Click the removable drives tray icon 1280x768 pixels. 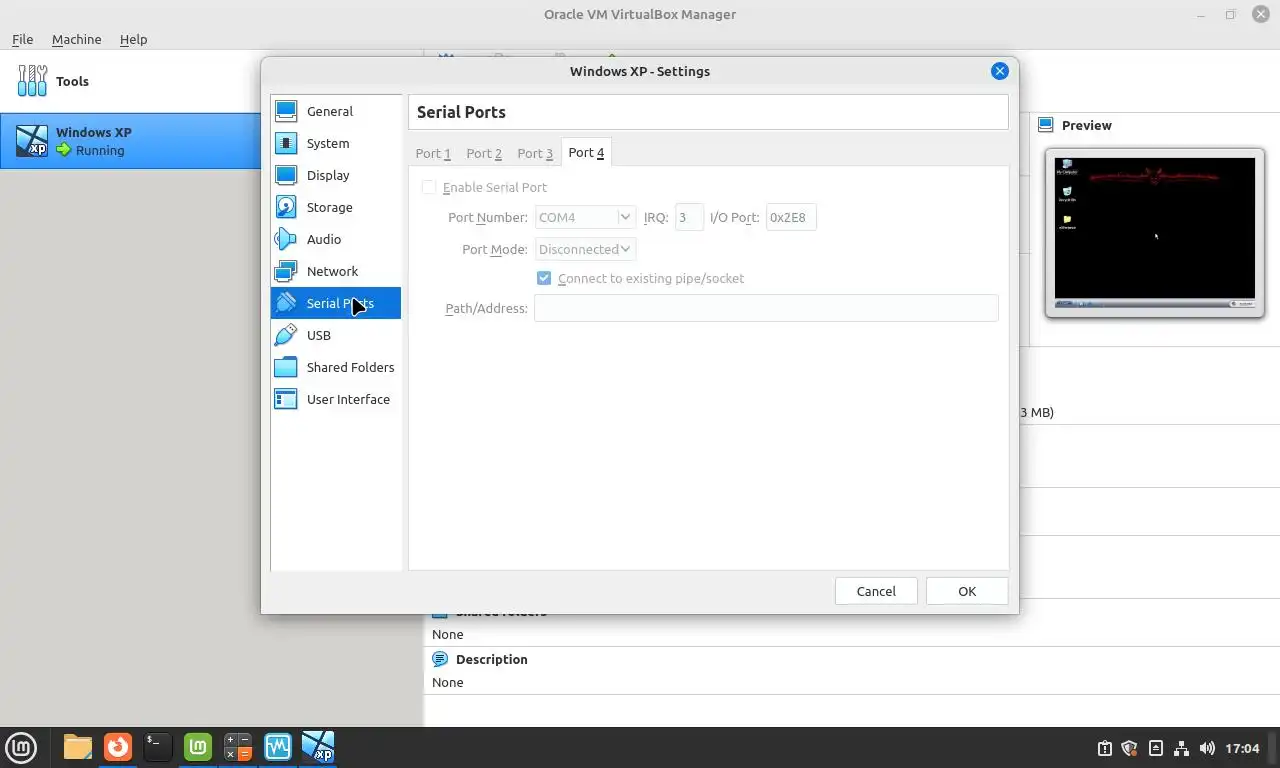(x=1156, y=748)
